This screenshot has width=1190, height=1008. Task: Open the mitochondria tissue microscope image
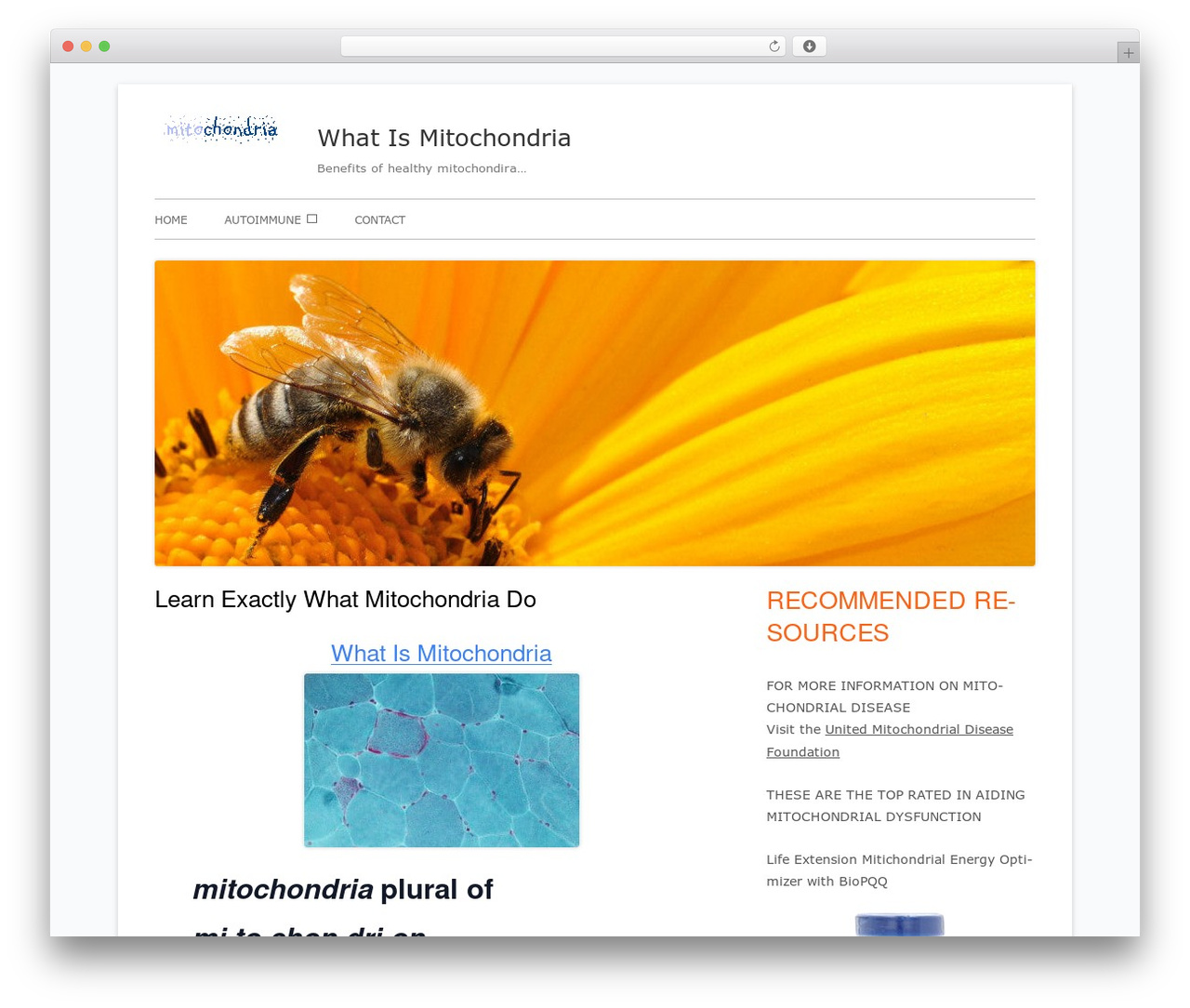442,760
